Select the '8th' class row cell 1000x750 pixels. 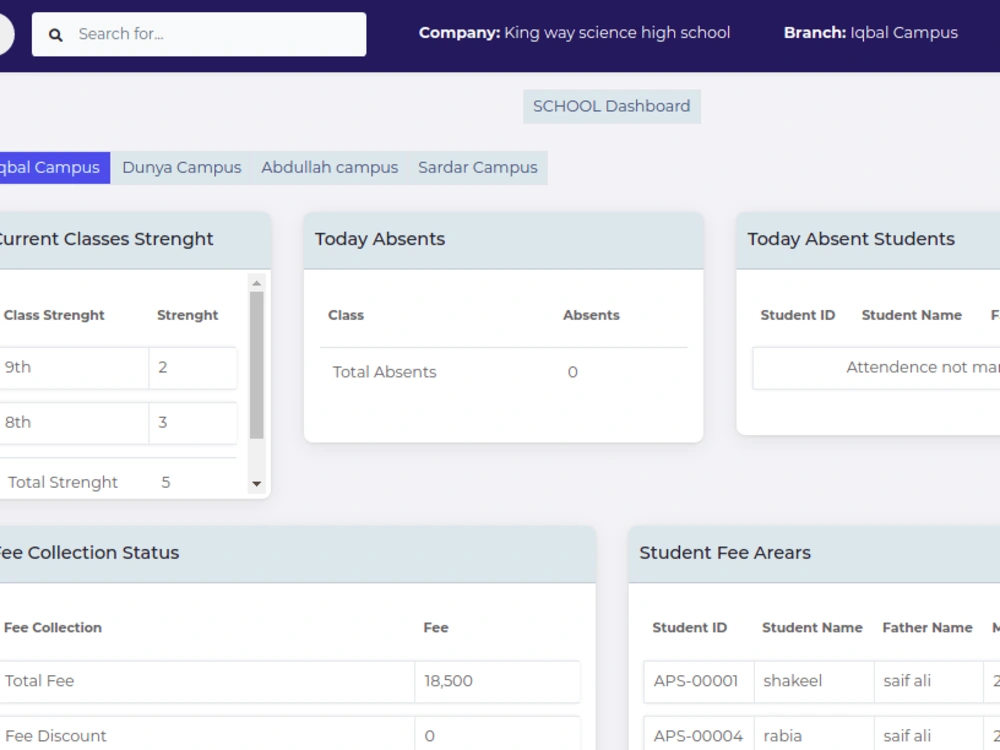[74, 423]
